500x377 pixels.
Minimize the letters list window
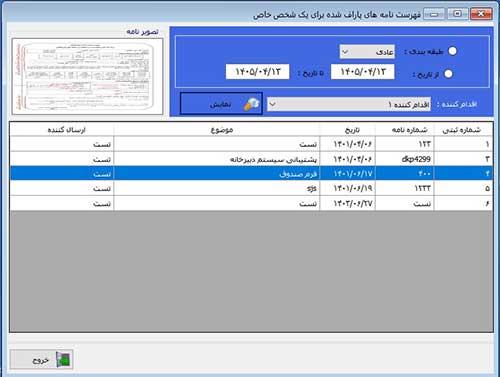(434, 14)
